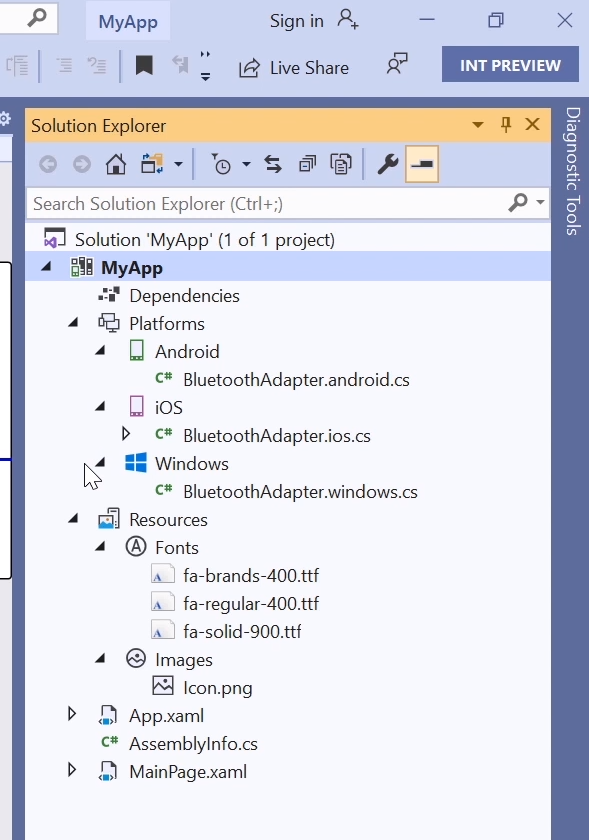
Task: Expand the BluetoothAdapter.ios.cs node
Action: (126, 433)
